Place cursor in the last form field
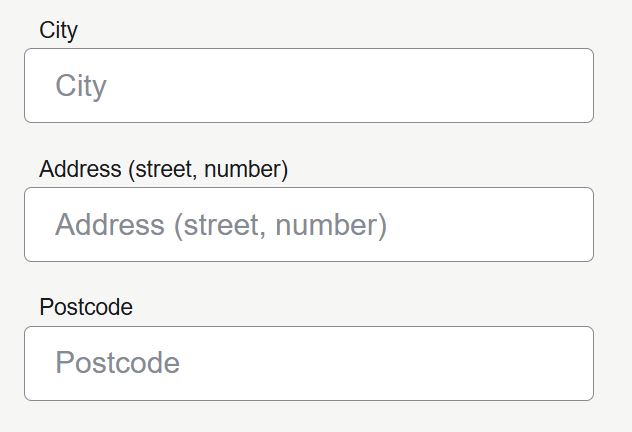 coord(308,363)
